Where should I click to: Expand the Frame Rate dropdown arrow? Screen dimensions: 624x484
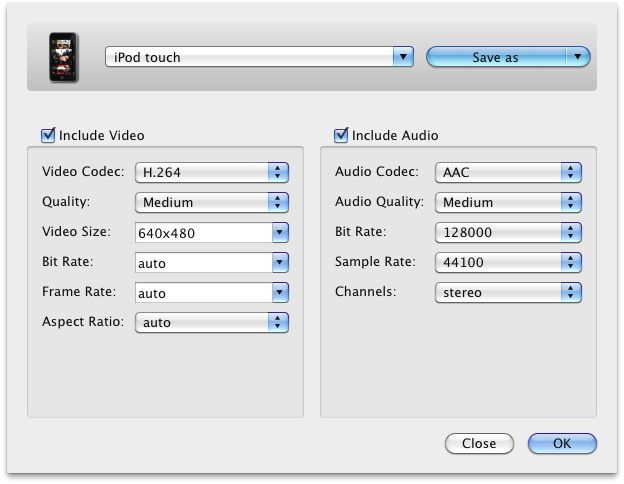(280, 293)
